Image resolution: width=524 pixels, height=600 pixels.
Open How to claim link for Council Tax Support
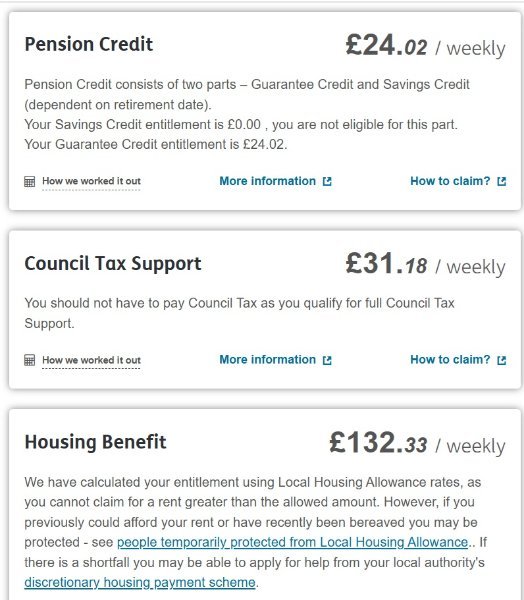[450, 360]
